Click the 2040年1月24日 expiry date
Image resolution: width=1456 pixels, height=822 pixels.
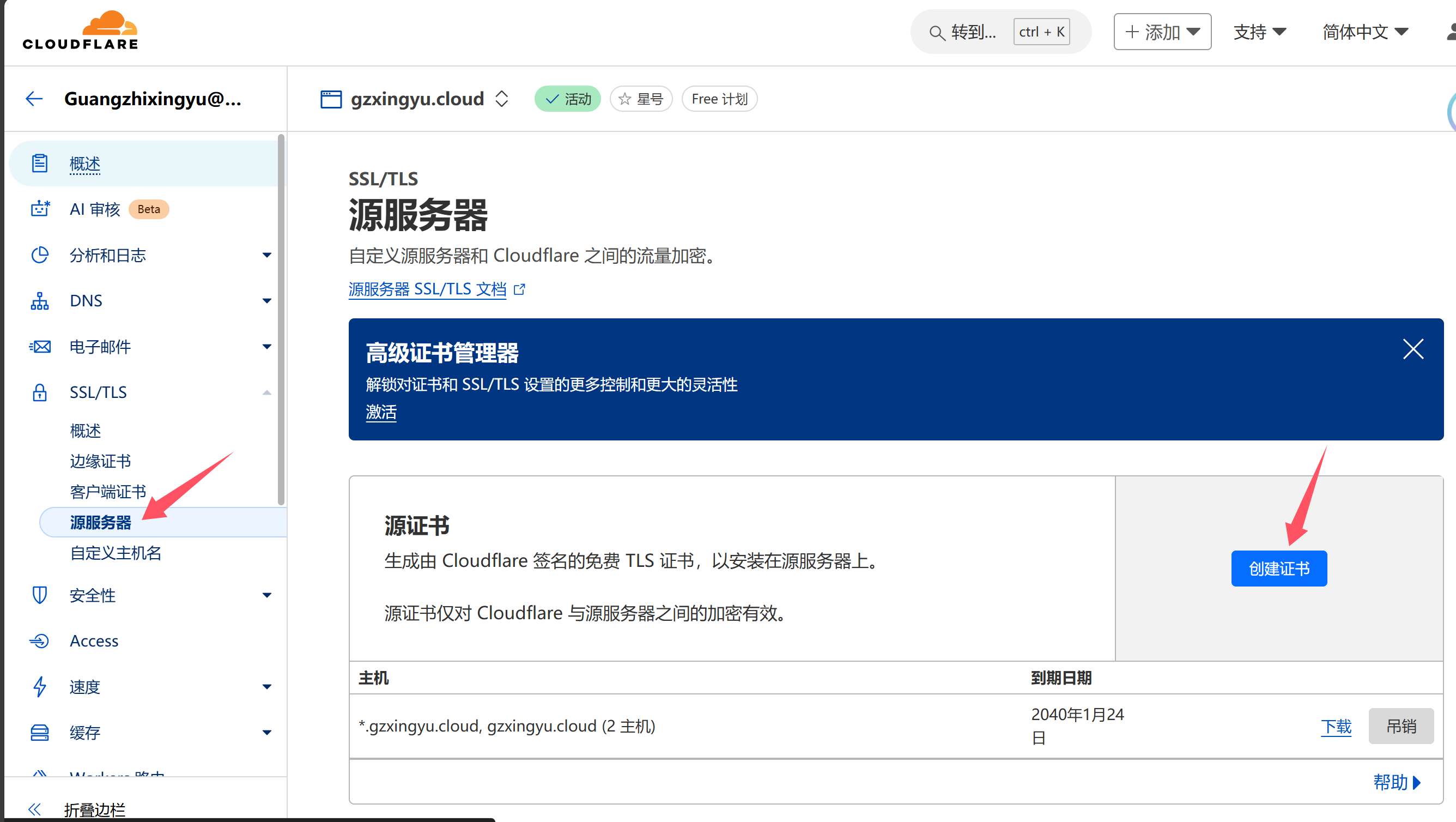tap(1077, 726)
